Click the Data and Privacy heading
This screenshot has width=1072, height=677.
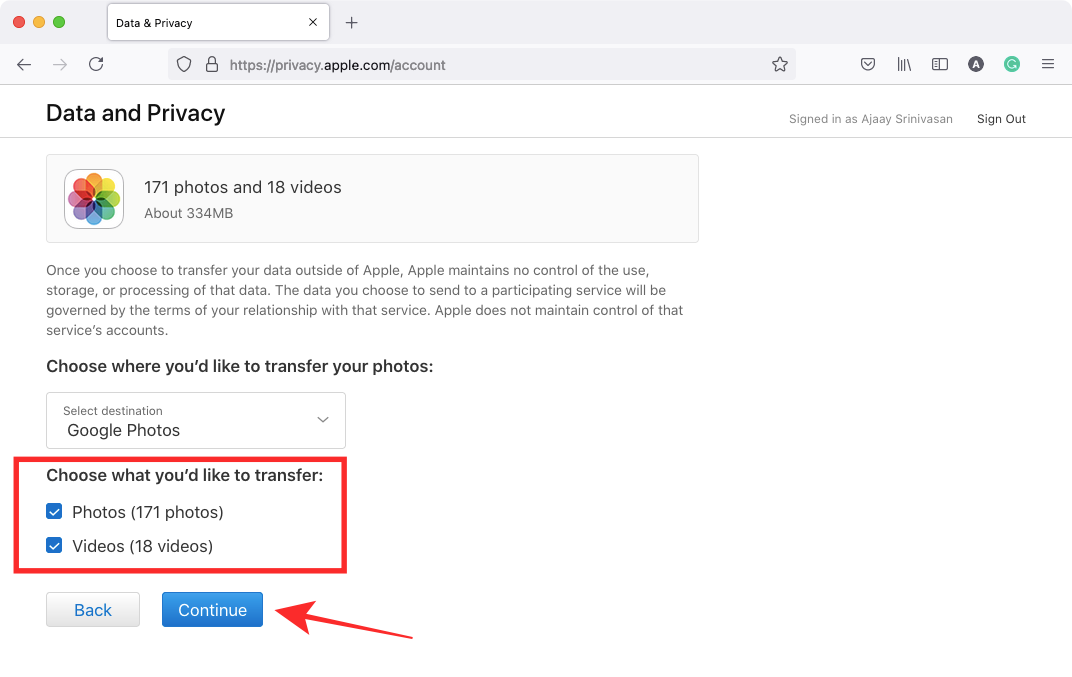(135, 113)
